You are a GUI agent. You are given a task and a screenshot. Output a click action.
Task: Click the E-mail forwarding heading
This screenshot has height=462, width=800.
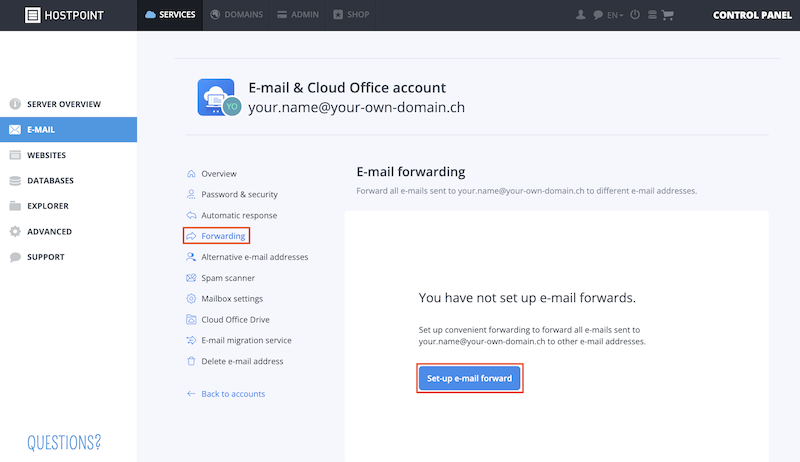[411, 172]
